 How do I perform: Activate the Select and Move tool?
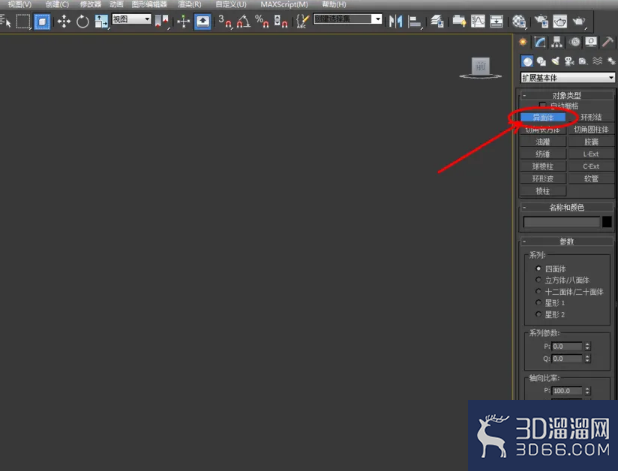64,21
